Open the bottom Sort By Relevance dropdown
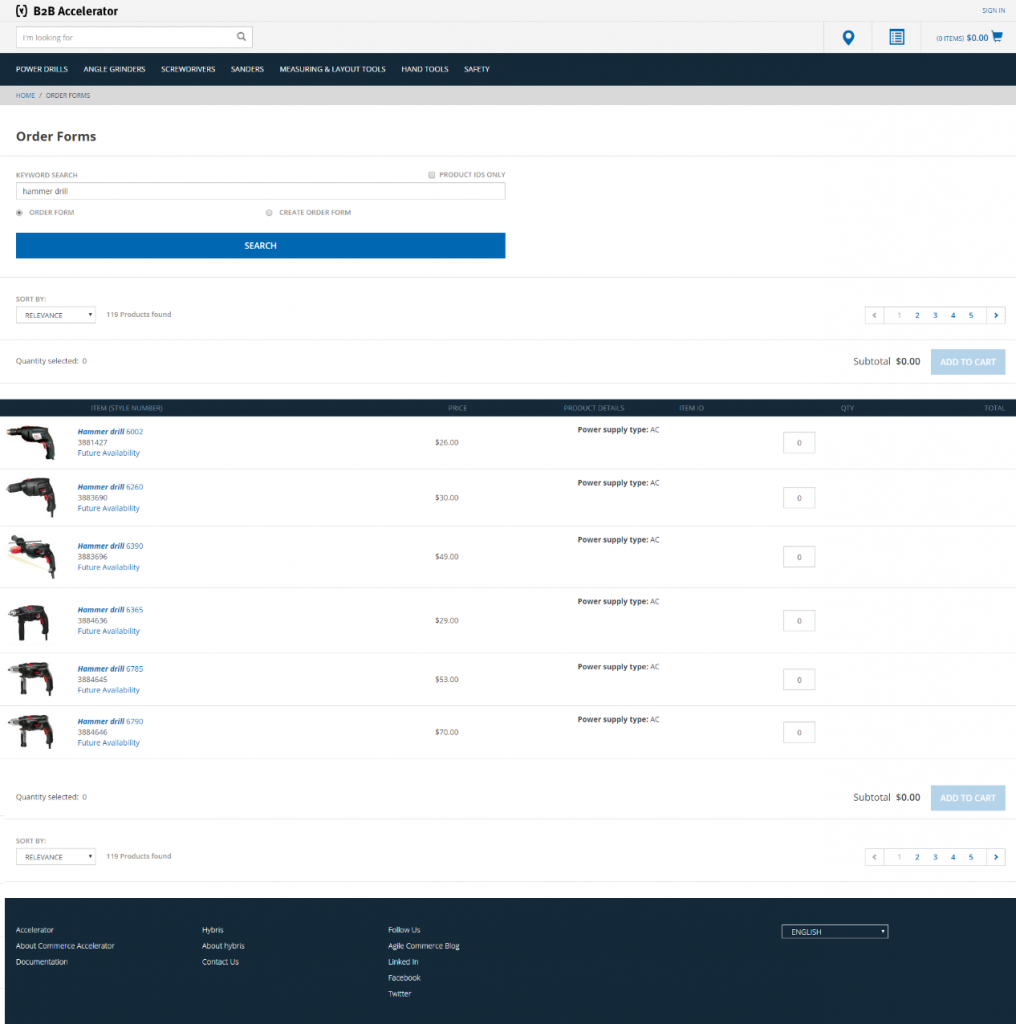Screen dimensions: 1016x1024 point(56,856)
